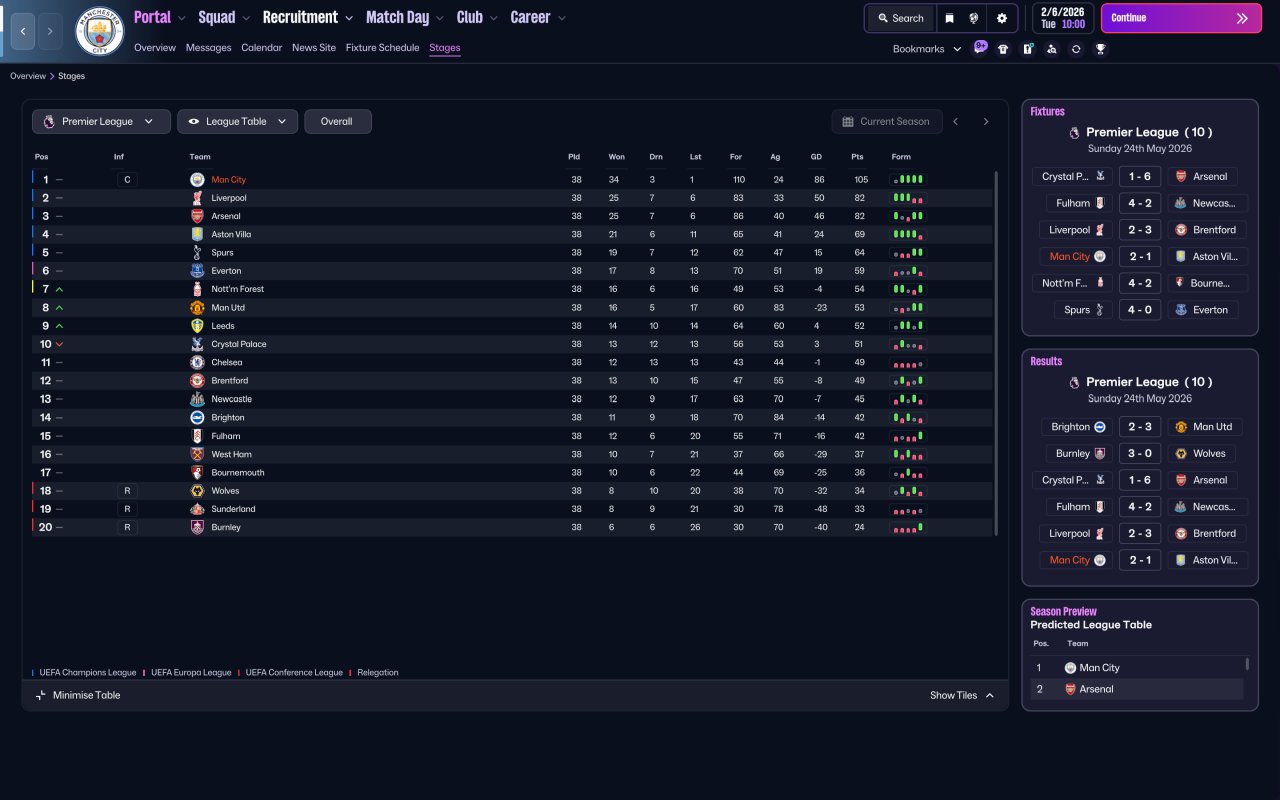
Task: Click Man City's form indicator in the table
Action: (908, 180)
